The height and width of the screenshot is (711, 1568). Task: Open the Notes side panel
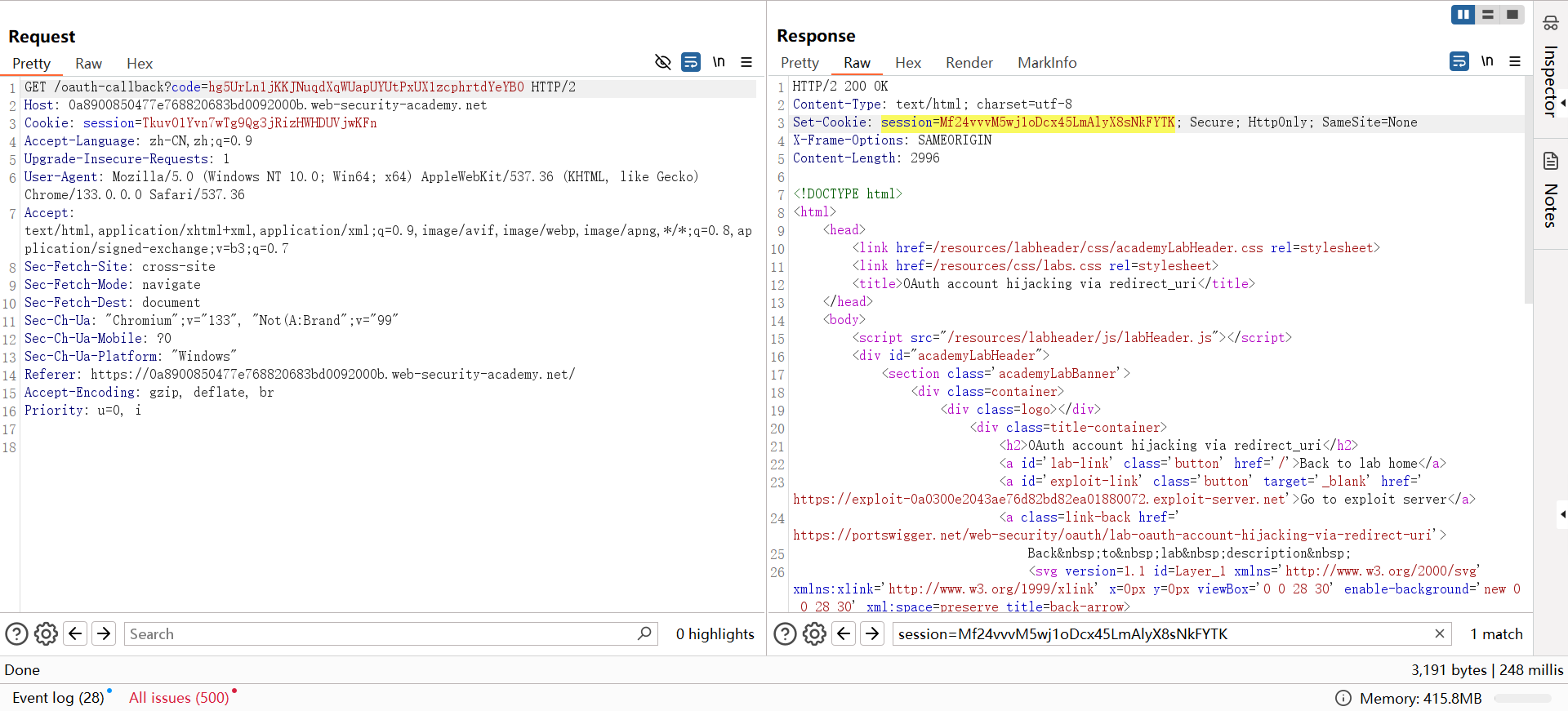(1550, 192)
